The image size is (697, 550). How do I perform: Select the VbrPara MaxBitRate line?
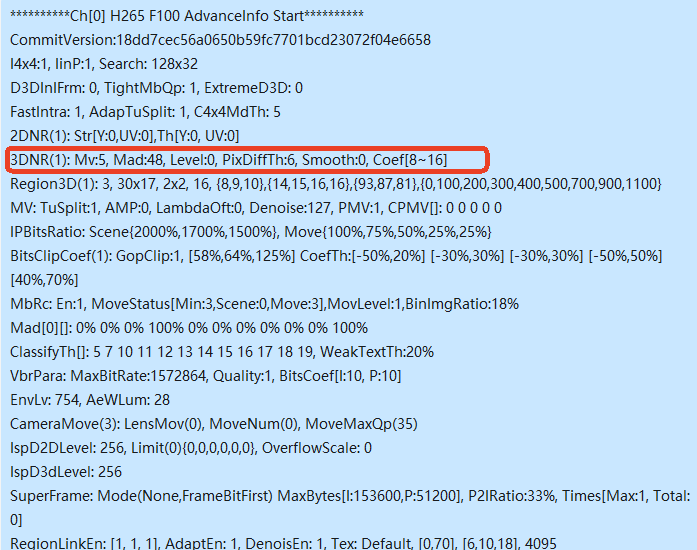click(205, 376)
